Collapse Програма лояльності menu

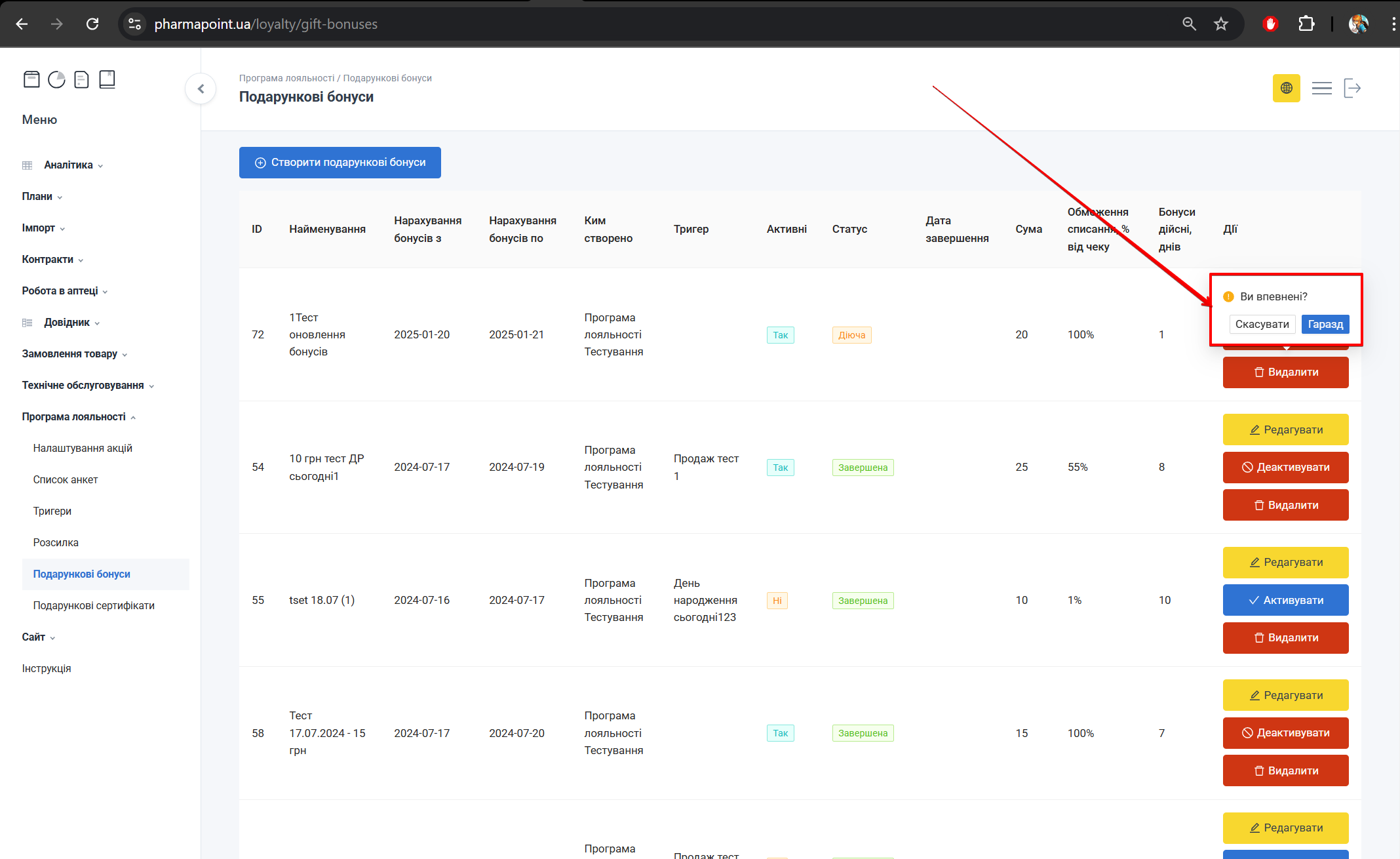pos(79,417)
